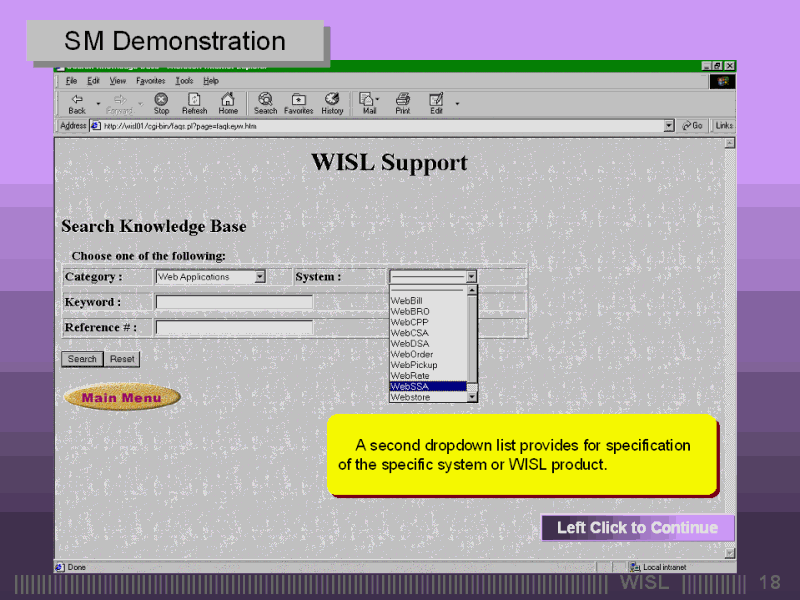Open the Favorites toolbar icon
Screen dimensions: 800x600
point(298,101)
